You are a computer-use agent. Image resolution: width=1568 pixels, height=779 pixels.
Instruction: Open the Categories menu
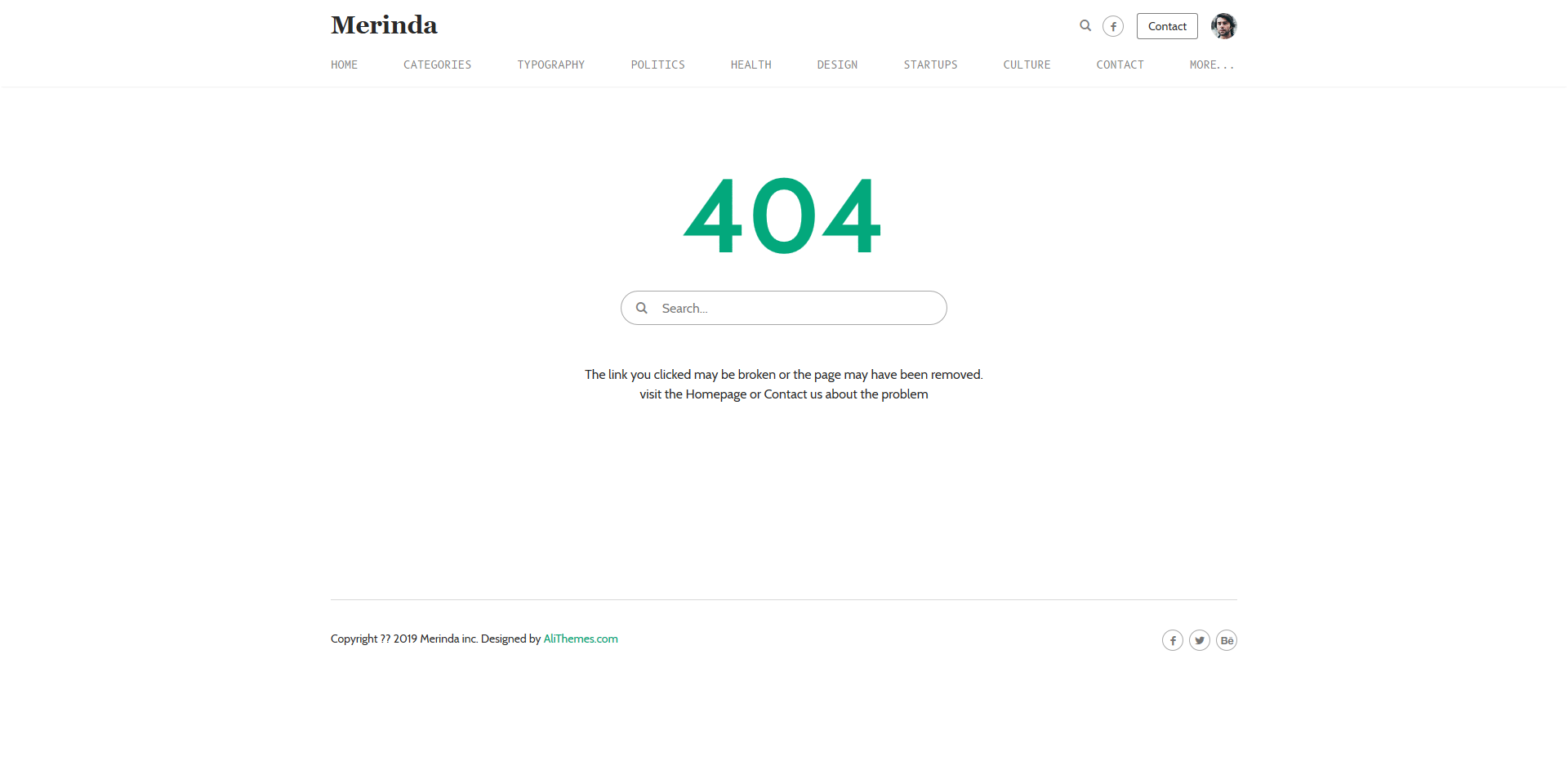click(437, 65)
